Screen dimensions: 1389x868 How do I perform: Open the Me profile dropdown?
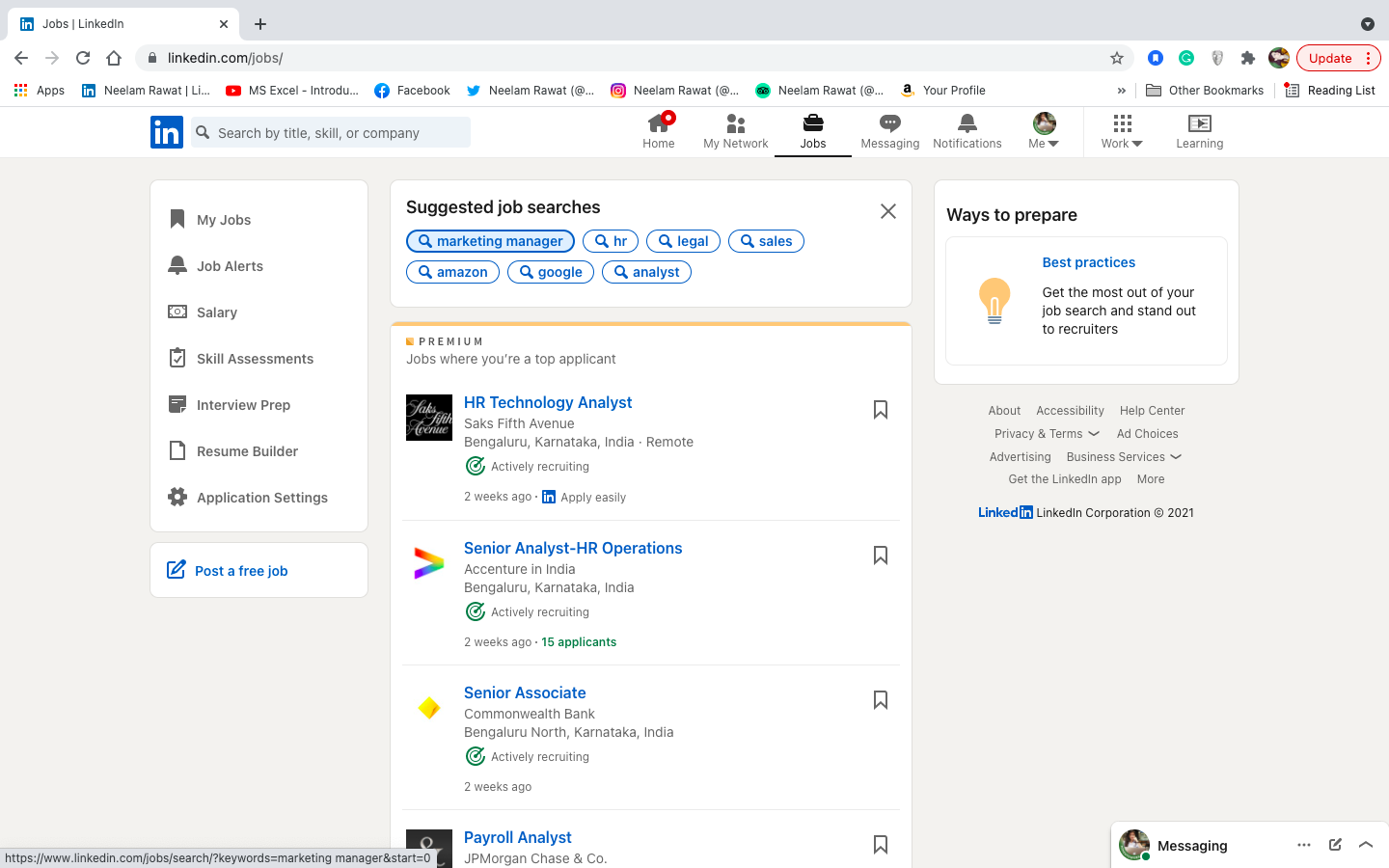tap(1044, 132)
